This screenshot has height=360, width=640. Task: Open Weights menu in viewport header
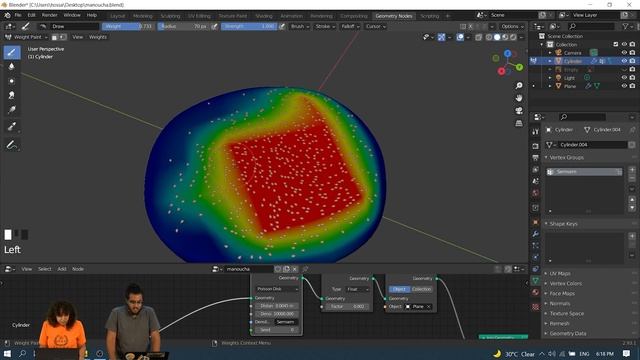[x=98, y=37]
